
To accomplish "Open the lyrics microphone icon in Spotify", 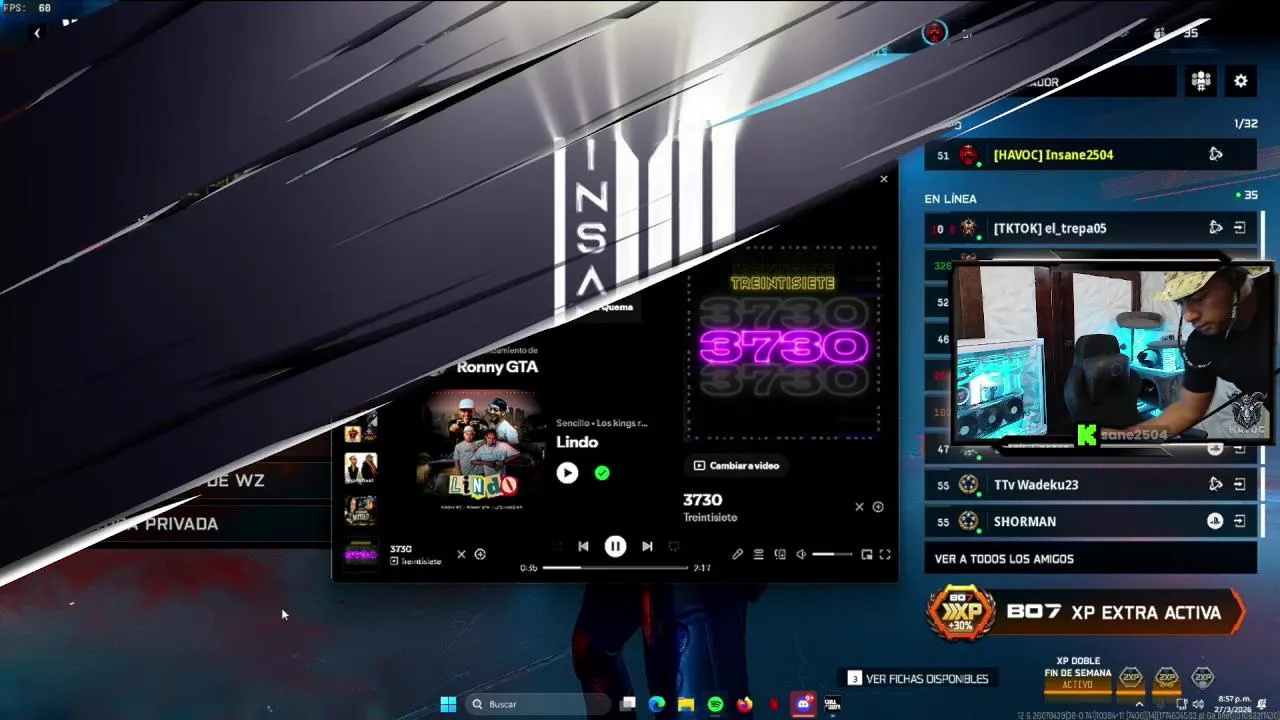I will point(737,554).
